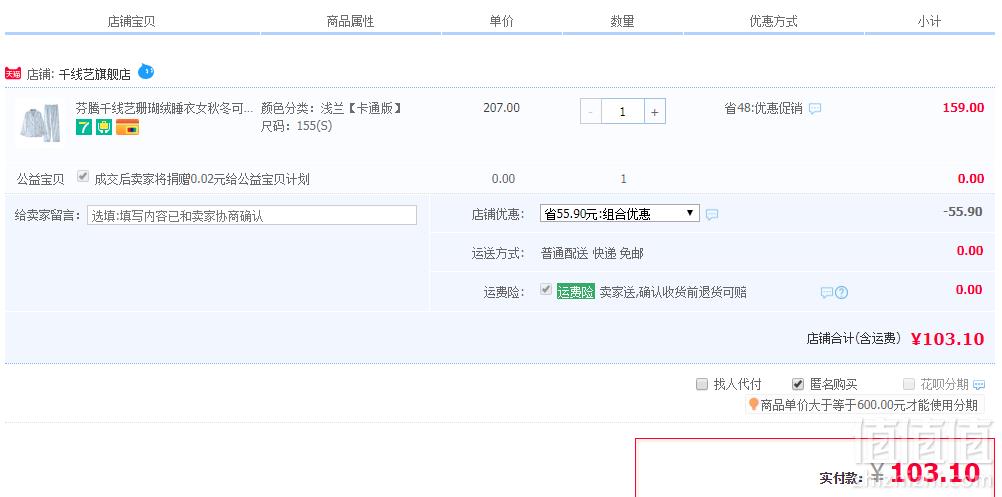Click 成交后卖家将捐赠0.02元 donation text
Image resolution: width=1002 pixels, height=497 pixels.
click(202, 180)
